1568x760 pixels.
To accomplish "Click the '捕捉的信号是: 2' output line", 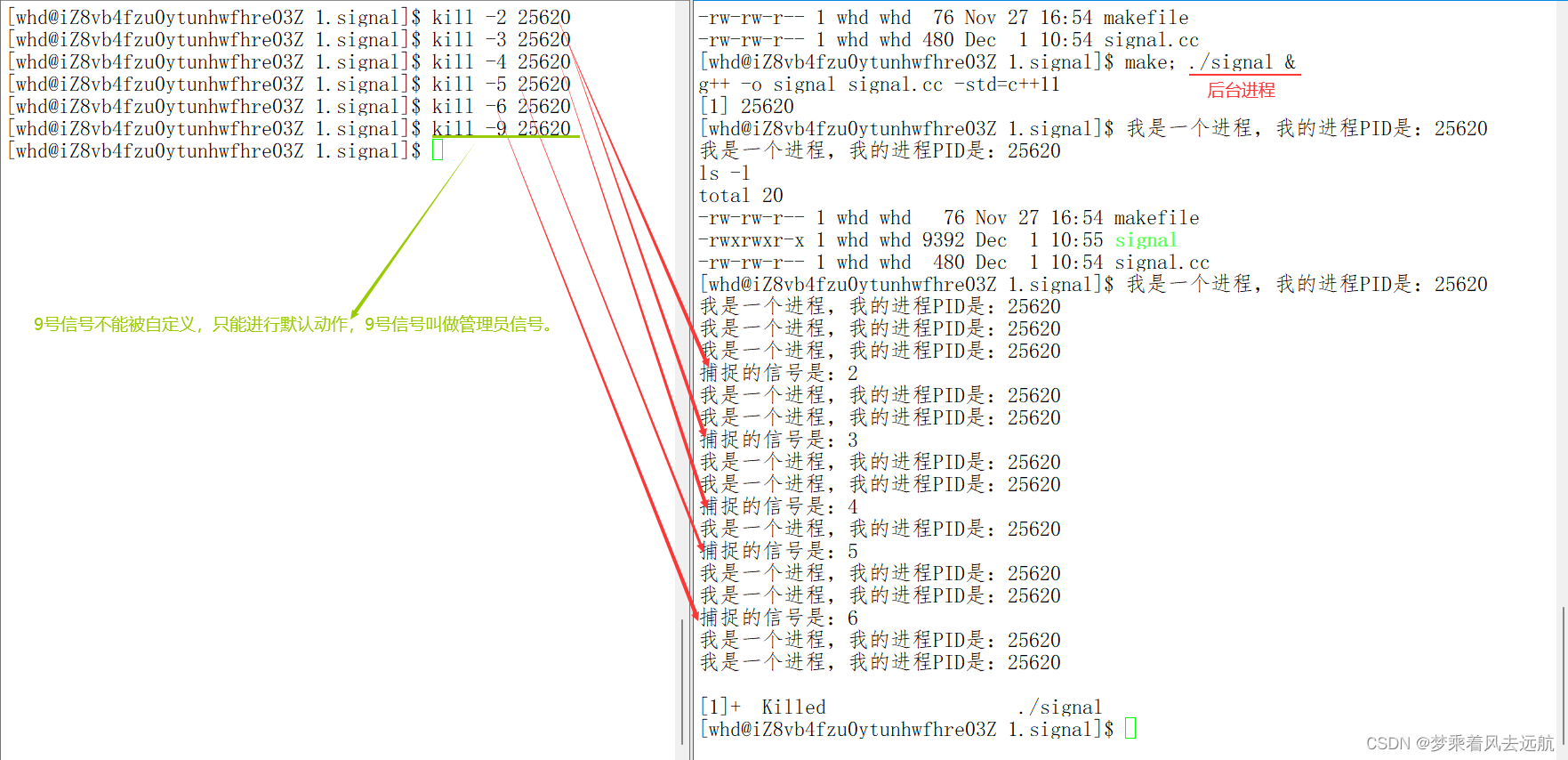I will (779, 374).
